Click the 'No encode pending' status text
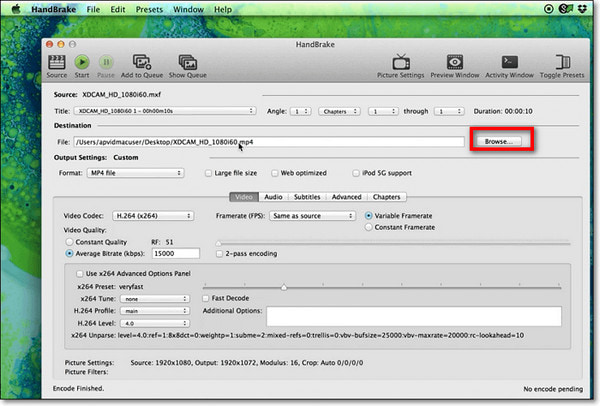600x406 pixels. 553,389
